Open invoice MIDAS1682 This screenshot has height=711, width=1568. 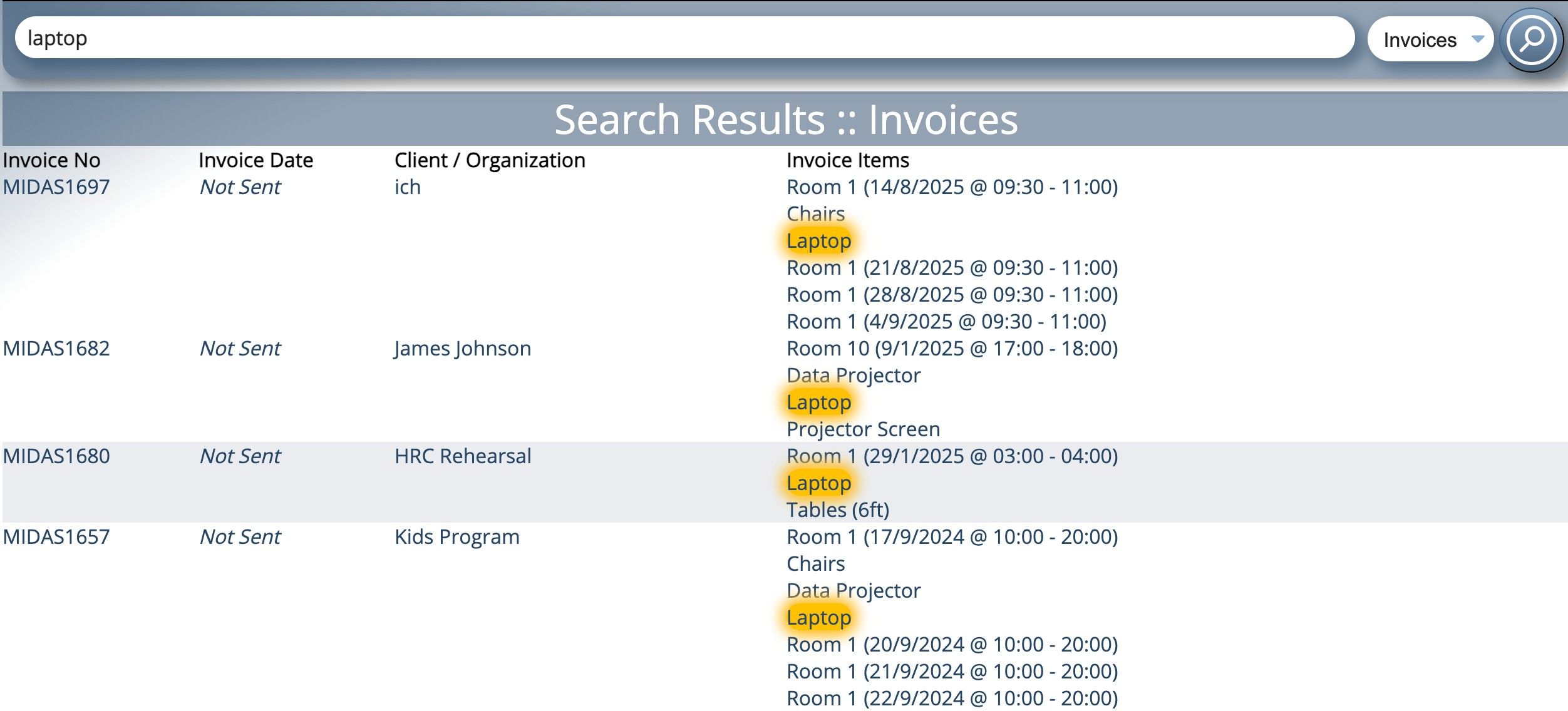tap(56, 349)
